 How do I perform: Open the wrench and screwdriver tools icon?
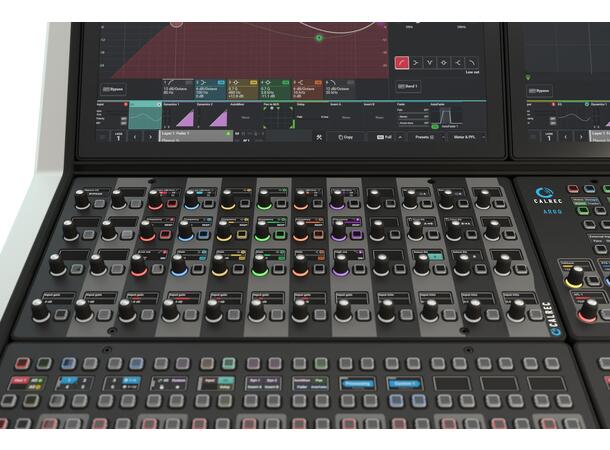pyautogui.click(x=319, y=137)
